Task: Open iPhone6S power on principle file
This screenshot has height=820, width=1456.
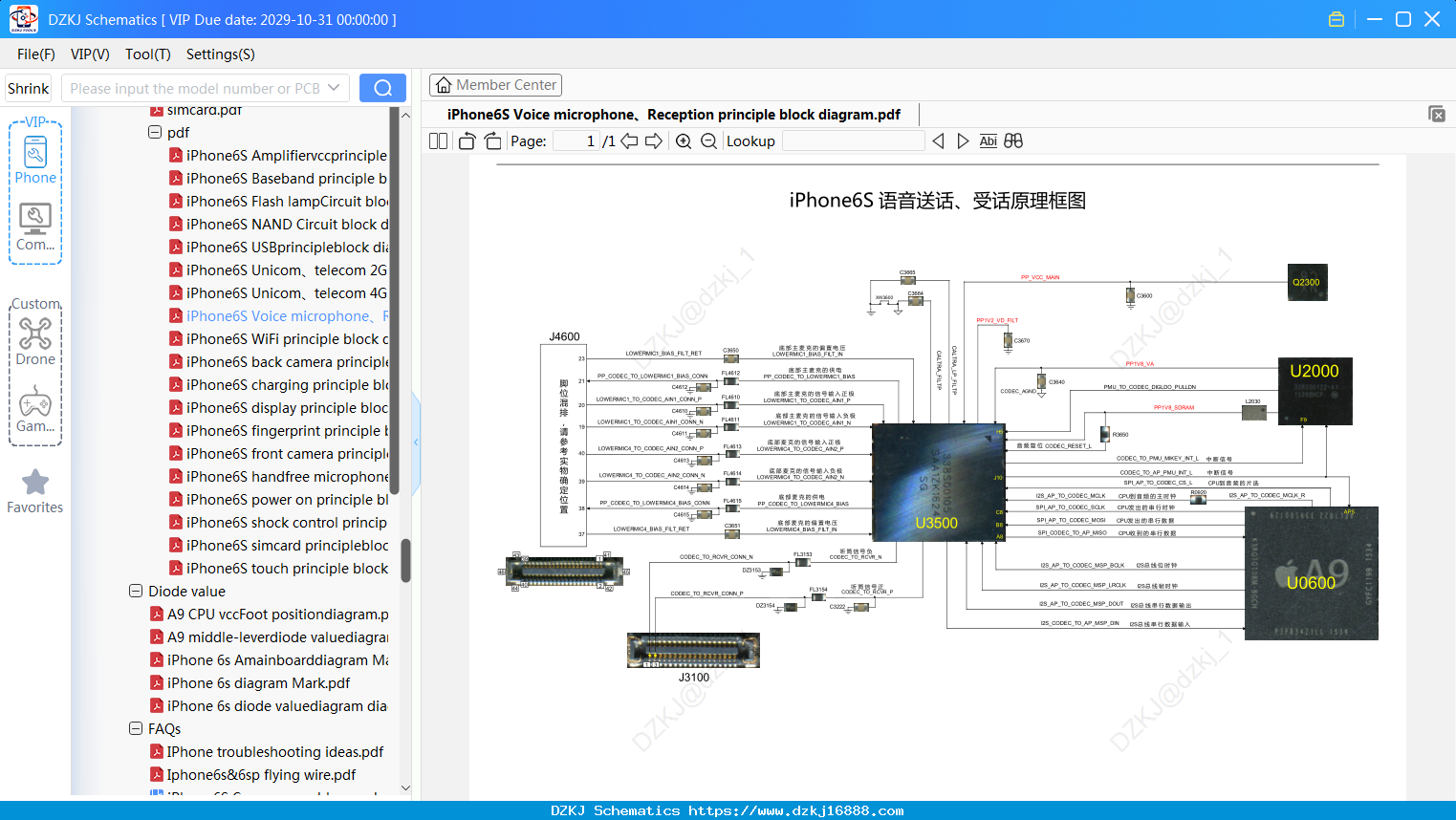Action: pyautogui.click(x=287, y=500)
